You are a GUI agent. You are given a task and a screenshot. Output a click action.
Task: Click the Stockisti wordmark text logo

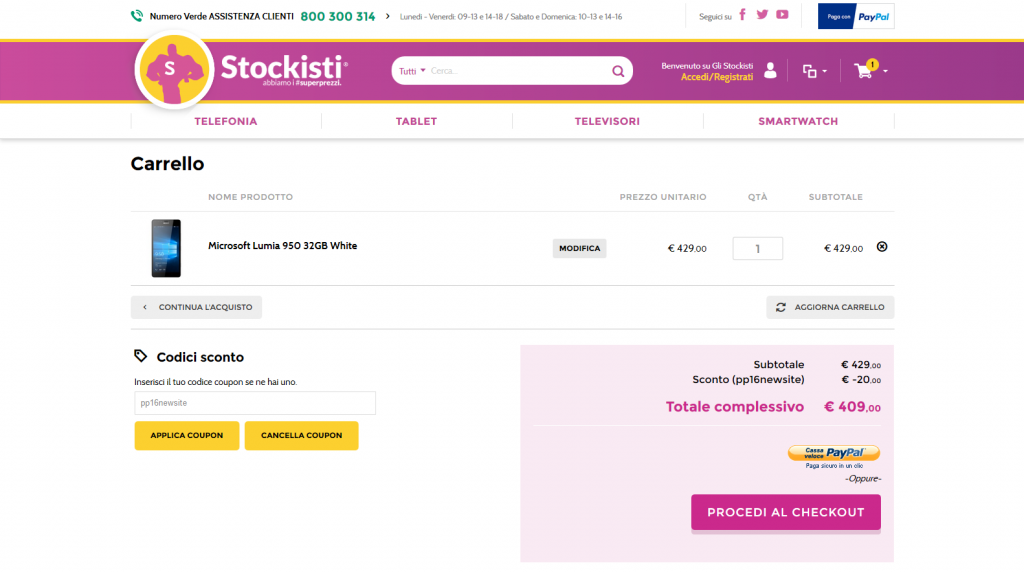(284, 69)
